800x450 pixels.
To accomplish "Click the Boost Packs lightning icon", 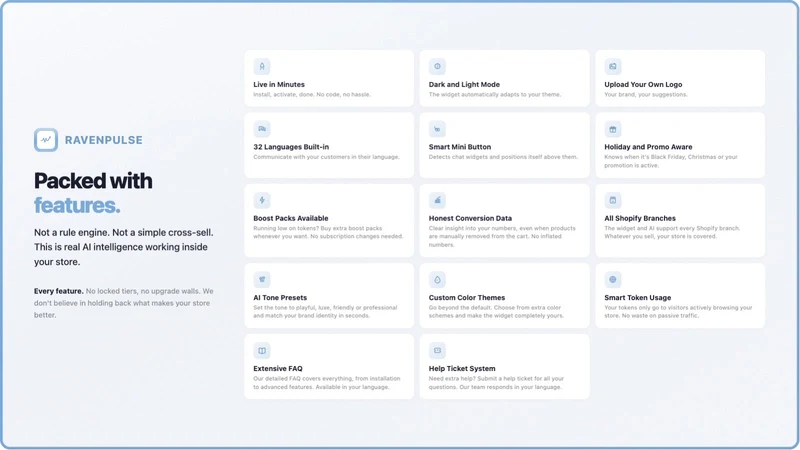I will 262,201.
